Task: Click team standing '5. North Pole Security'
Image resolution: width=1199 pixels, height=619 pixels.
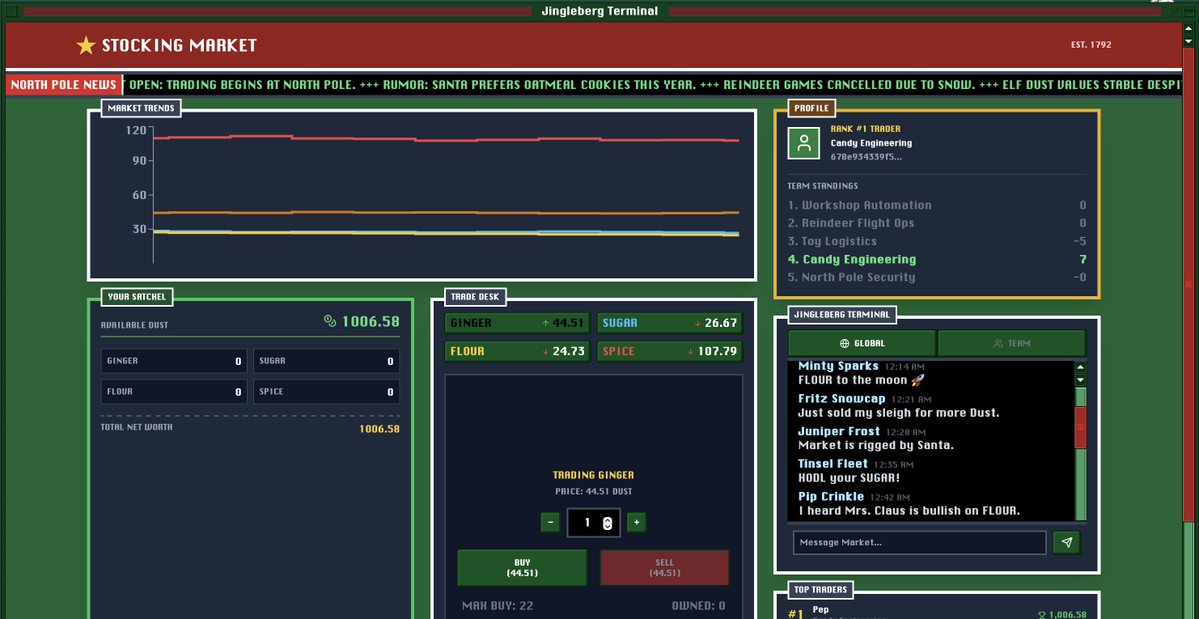Action: [937, 277]
